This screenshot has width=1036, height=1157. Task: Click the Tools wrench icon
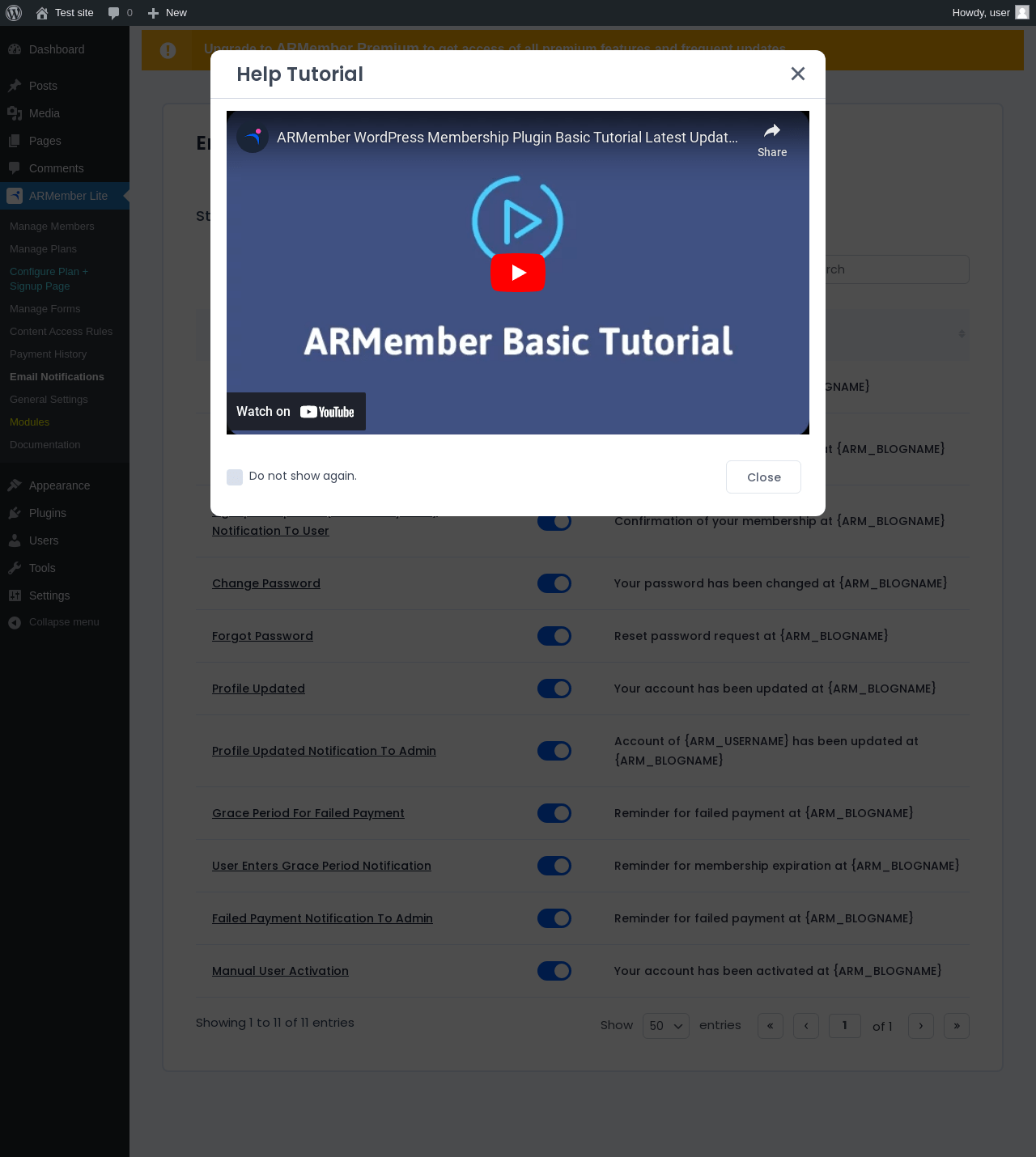[15, 568]
